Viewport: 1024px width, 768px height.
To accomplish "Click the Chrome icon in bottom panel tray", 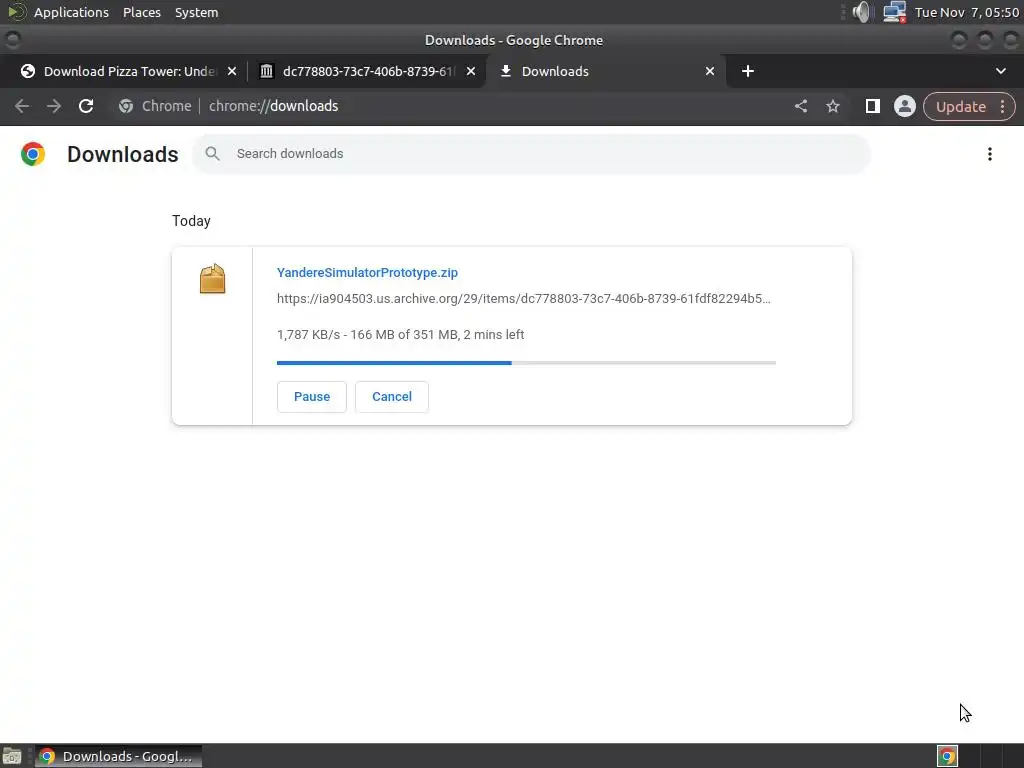I will tap(948, 756).
